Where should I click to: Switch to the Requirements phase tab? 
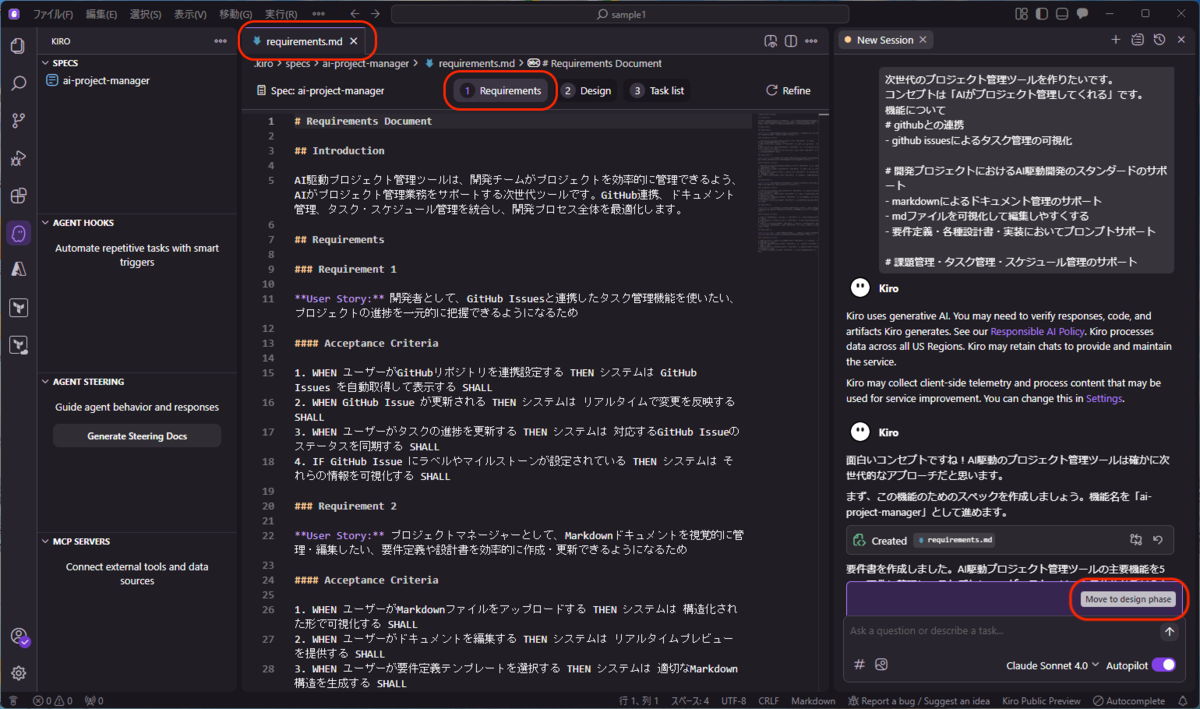coord(501,90)
